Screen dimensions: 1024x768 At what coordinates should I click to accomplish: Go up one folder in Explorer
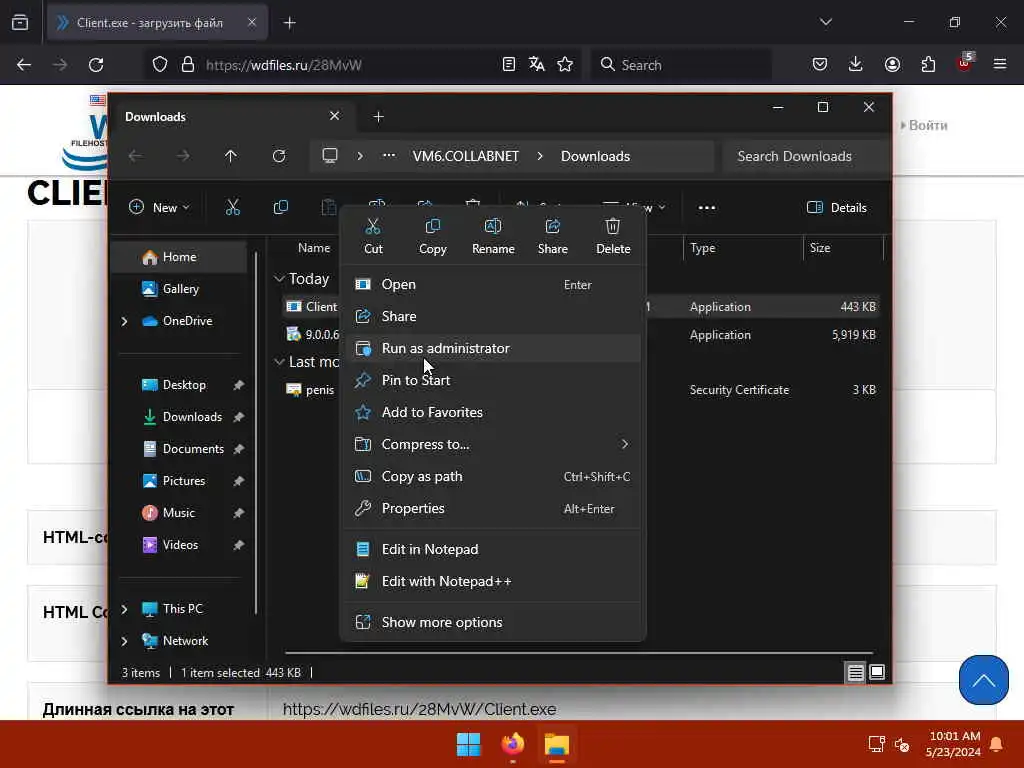[x=231, y=156]
